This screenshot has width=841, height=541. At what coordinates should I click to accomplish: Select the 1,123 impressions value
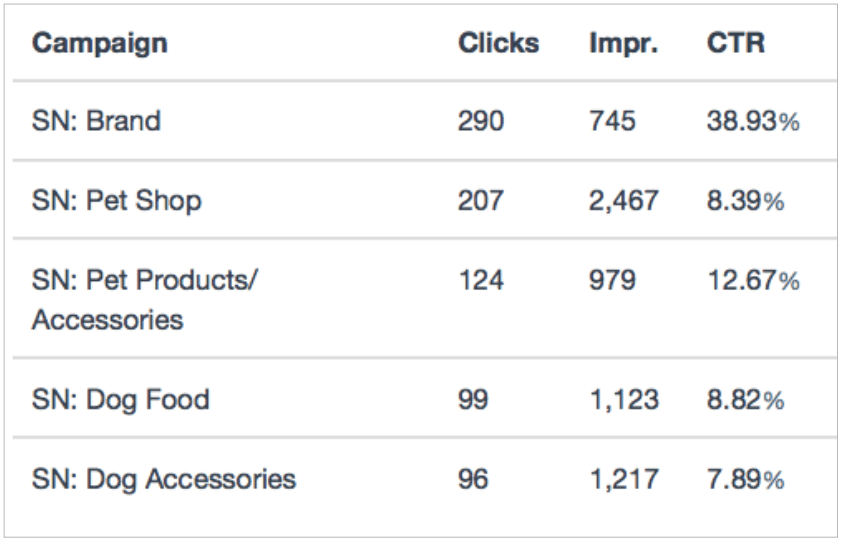(624, 401)
